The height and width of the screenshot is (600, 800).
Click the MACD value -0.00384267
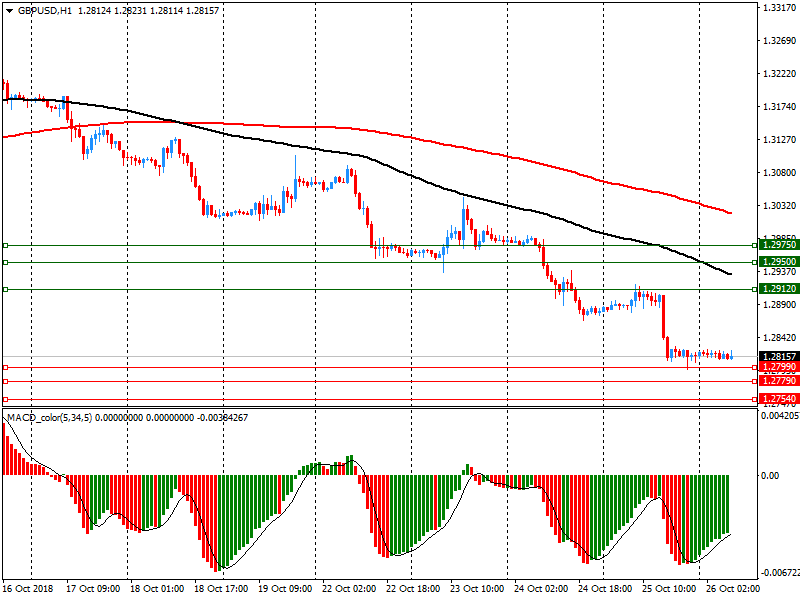[x=222, y=418]
